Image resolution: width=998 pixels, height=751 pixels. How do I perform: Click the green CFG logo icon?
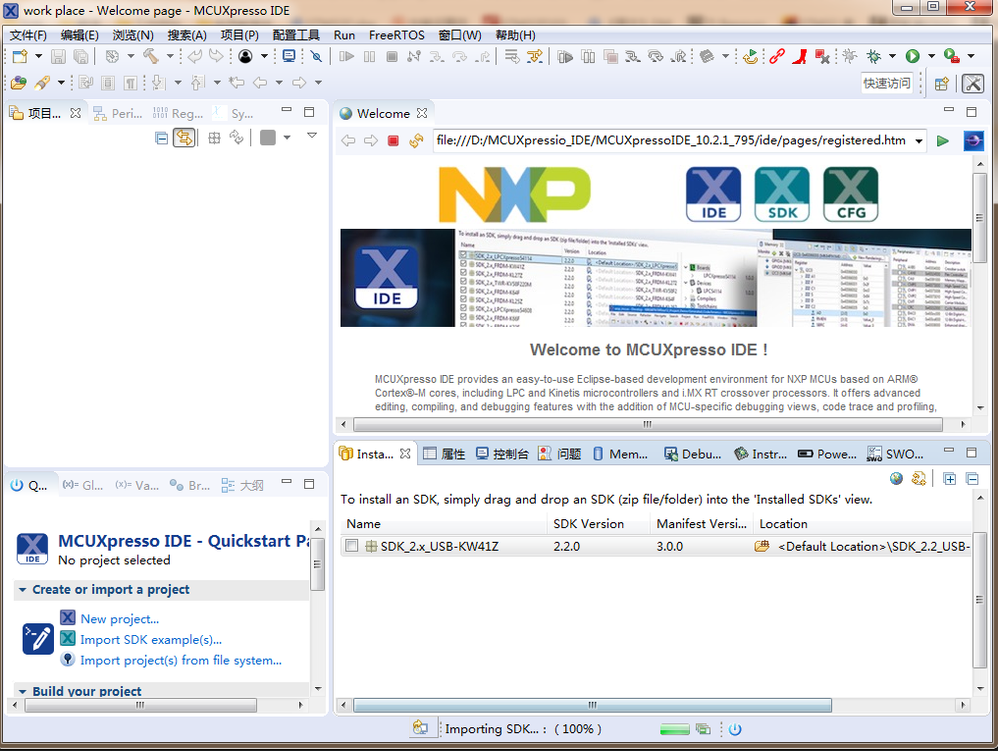[851, 194]
